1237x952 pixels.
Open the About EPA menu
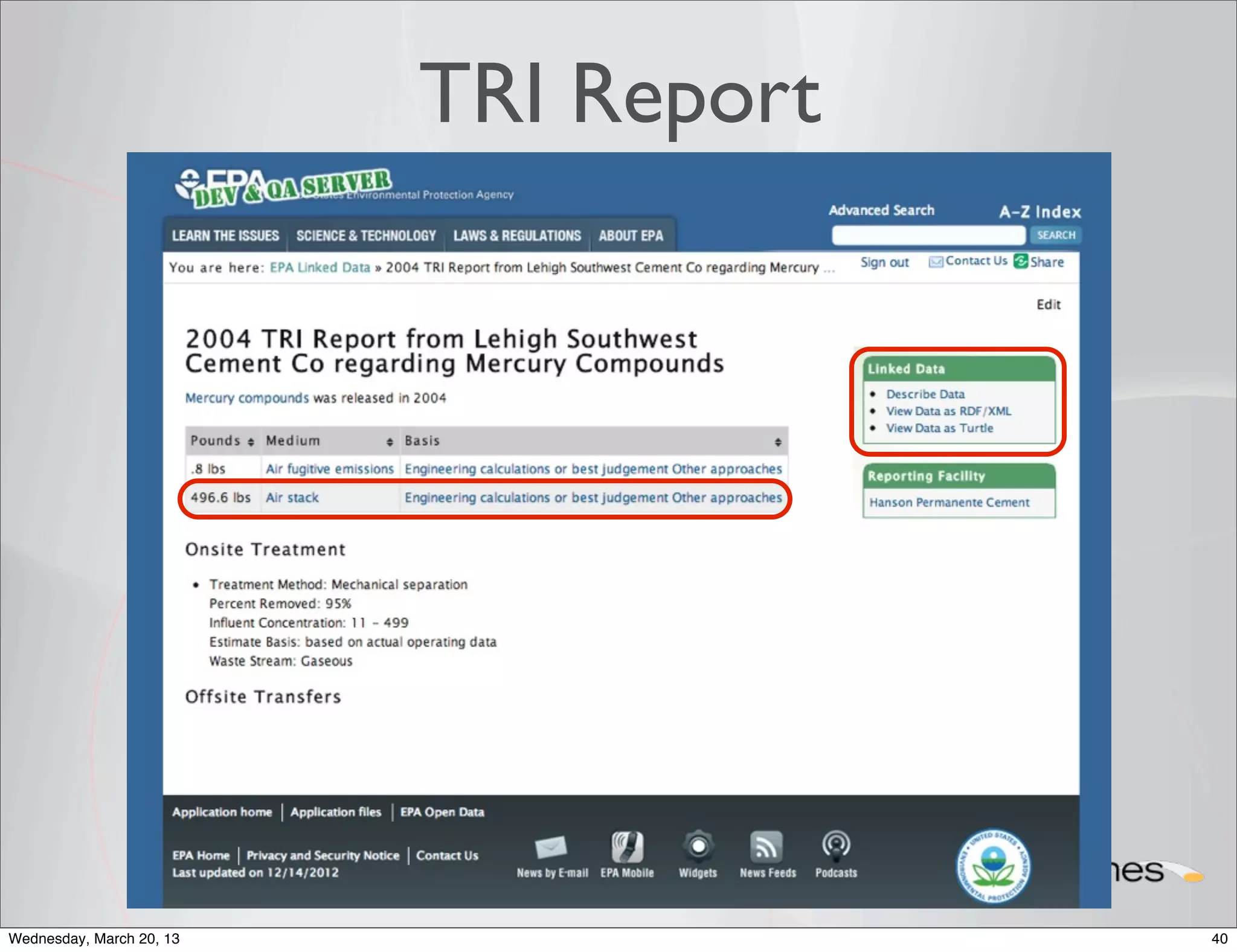point(631,236)
